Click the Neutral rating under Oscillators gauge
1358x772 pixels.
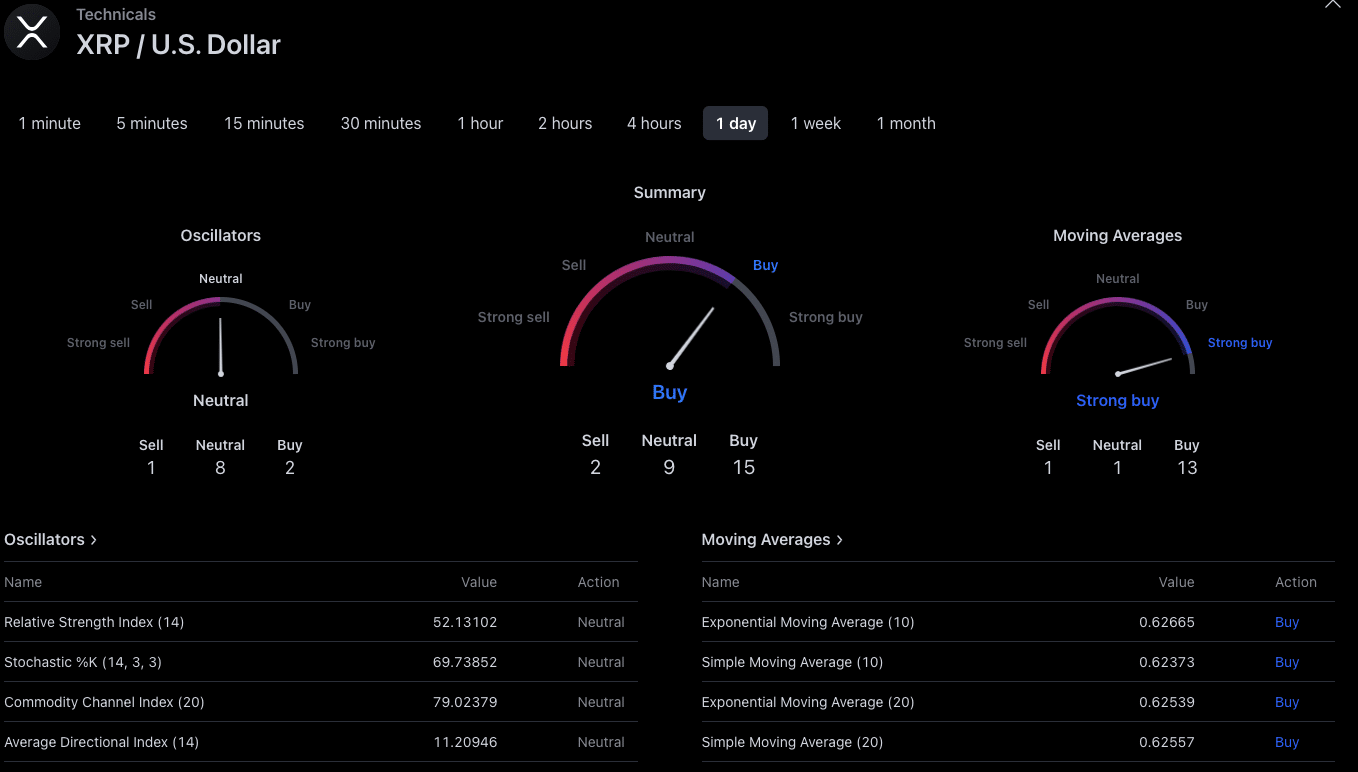pos(221,400)
